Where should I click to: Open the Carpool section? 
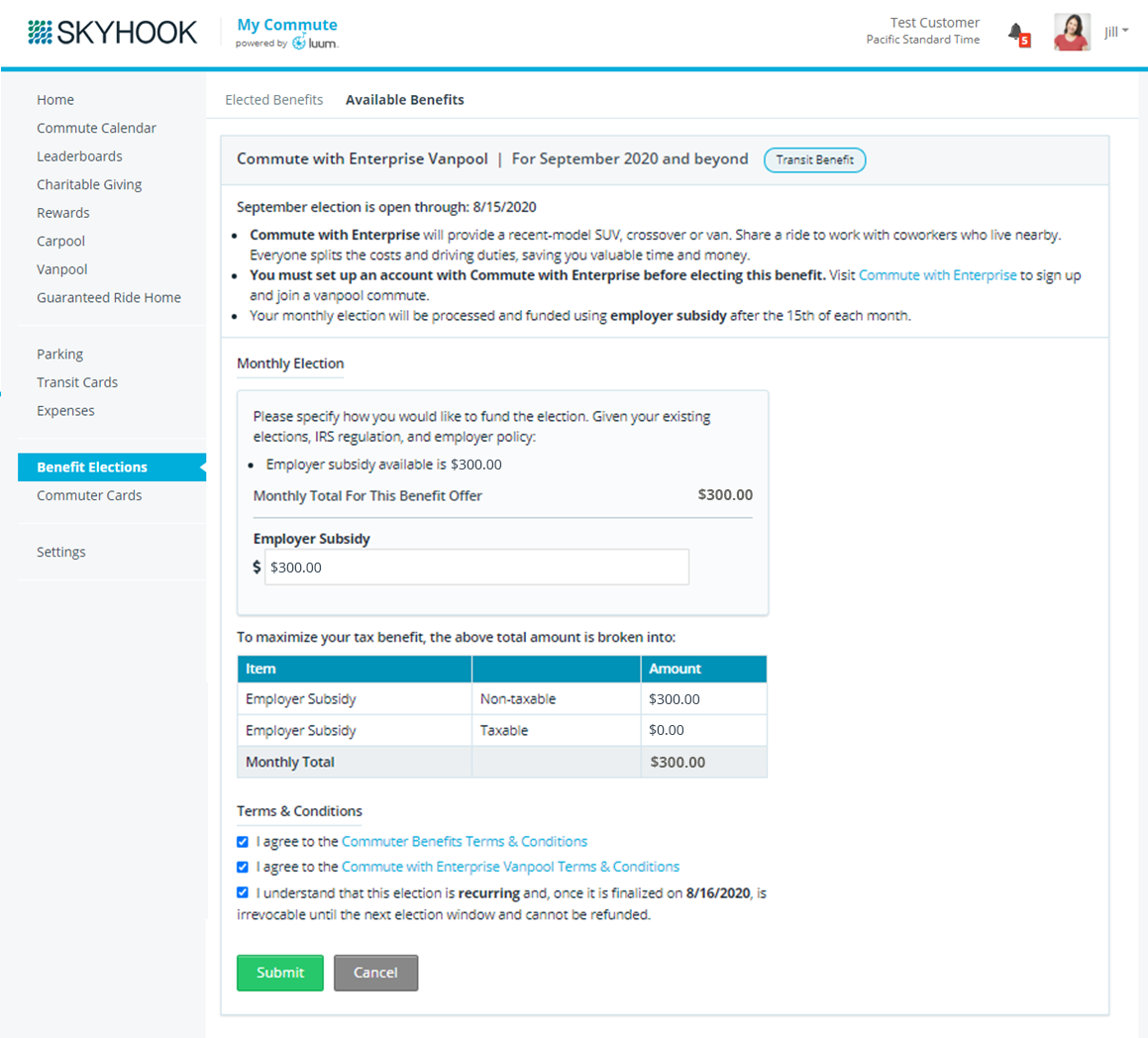[60, 241]
